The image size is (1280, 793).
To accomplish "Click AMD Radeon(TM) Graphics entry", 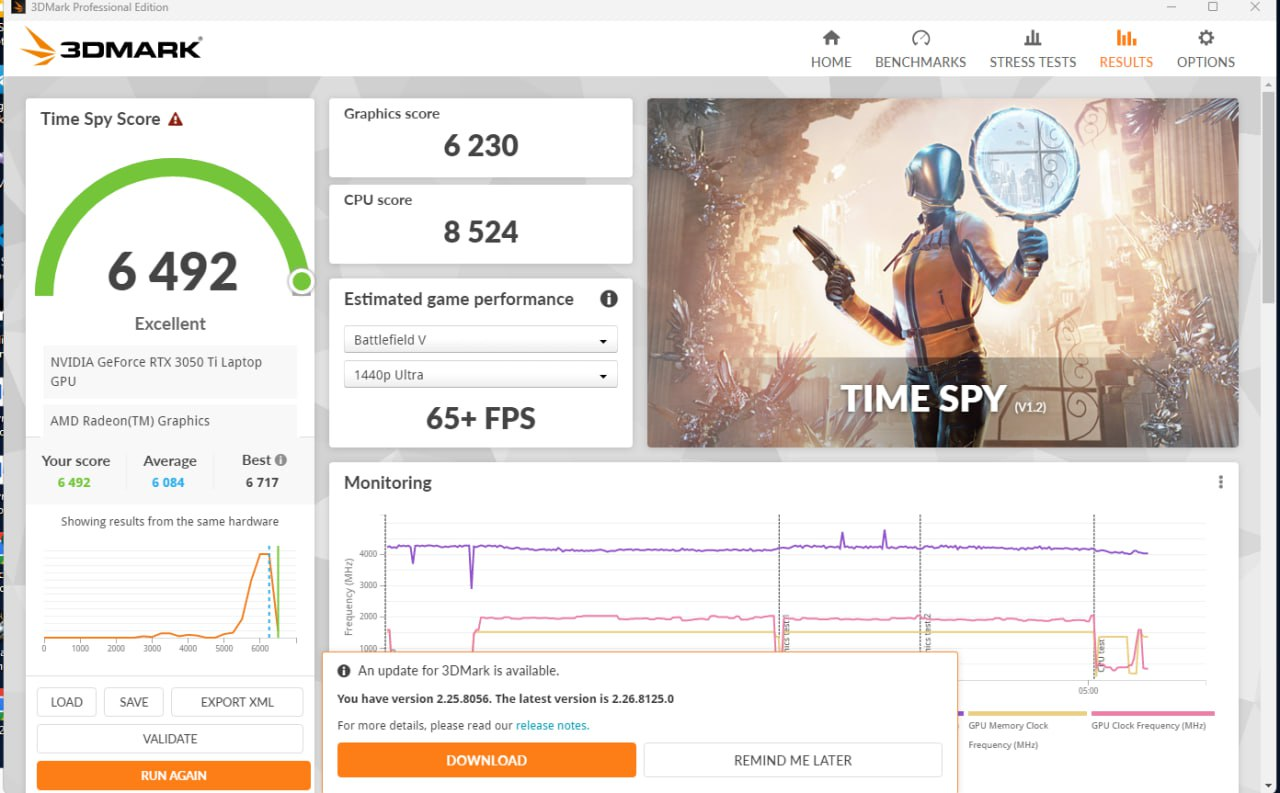I will 171,421.
